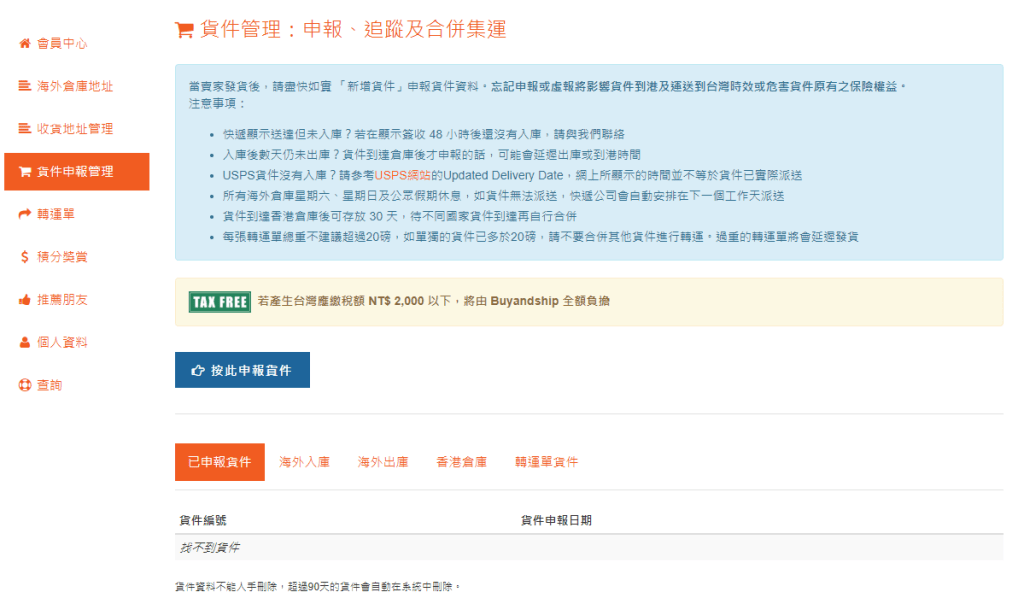Click the 貨件編號 column header
1024x598 pixels.
[x=203, y=521]
